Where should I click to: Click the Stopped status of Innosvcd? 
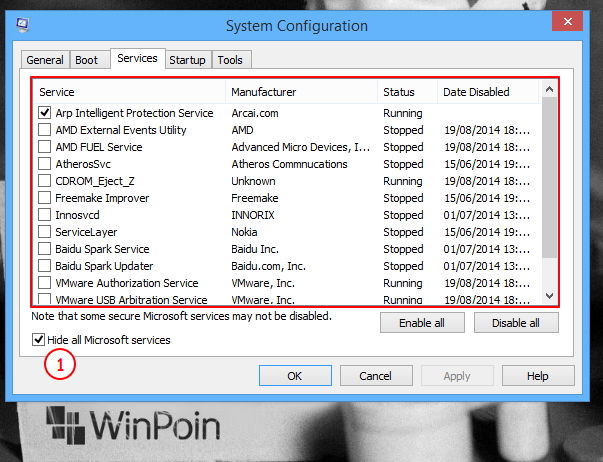(x=403, y=215)
